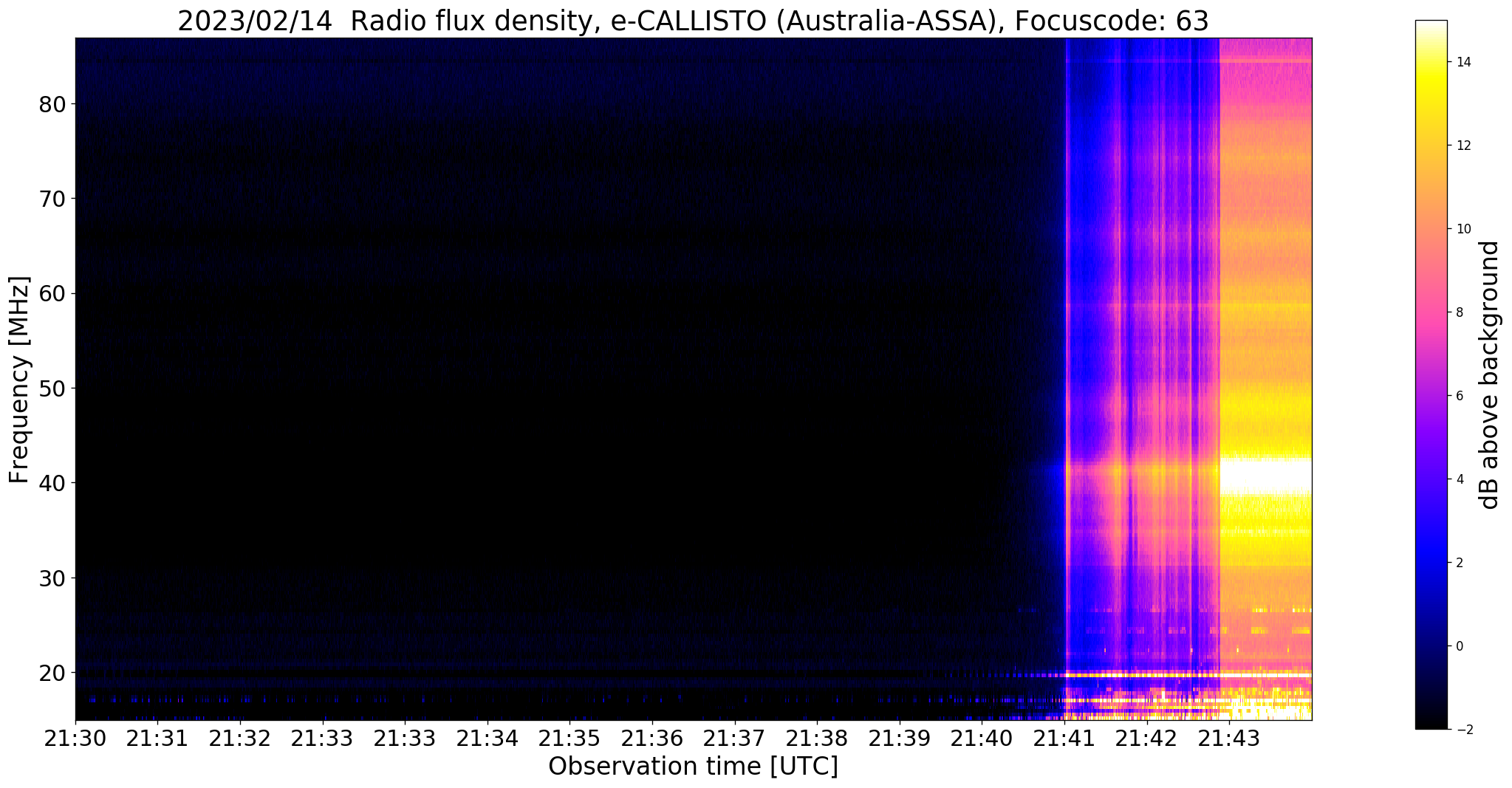Select the 70 MHz y-axis tick label
This screenshot has width=1512, height=788.
[52, 199]
